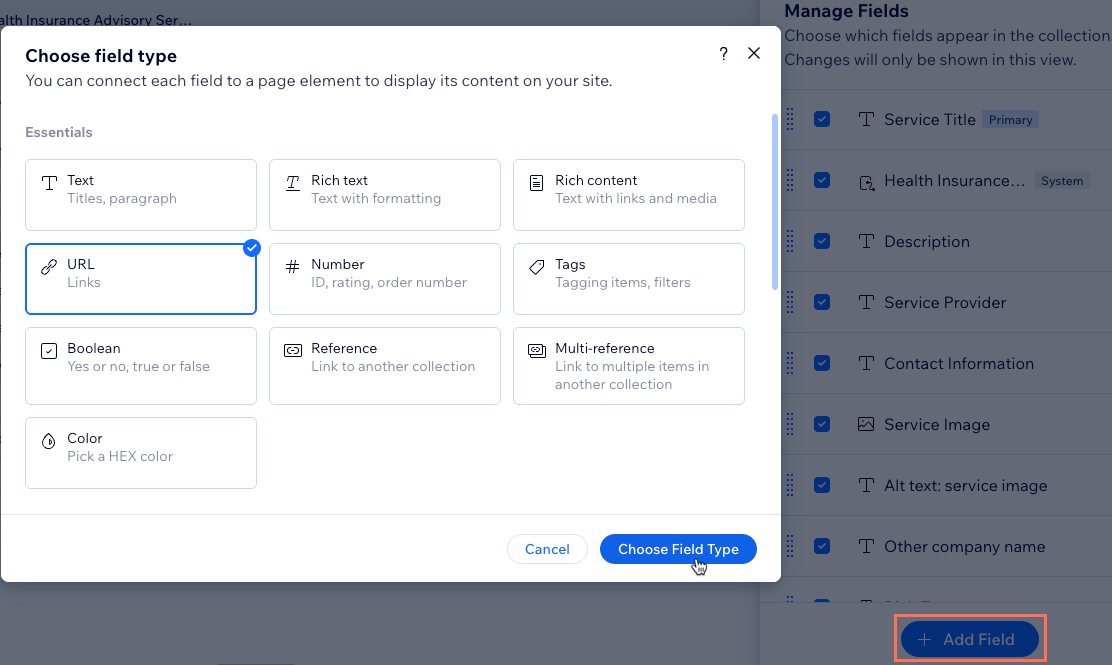The image size is (1112, 665).
Task: Open the help question mark icon
Action: 724,54
